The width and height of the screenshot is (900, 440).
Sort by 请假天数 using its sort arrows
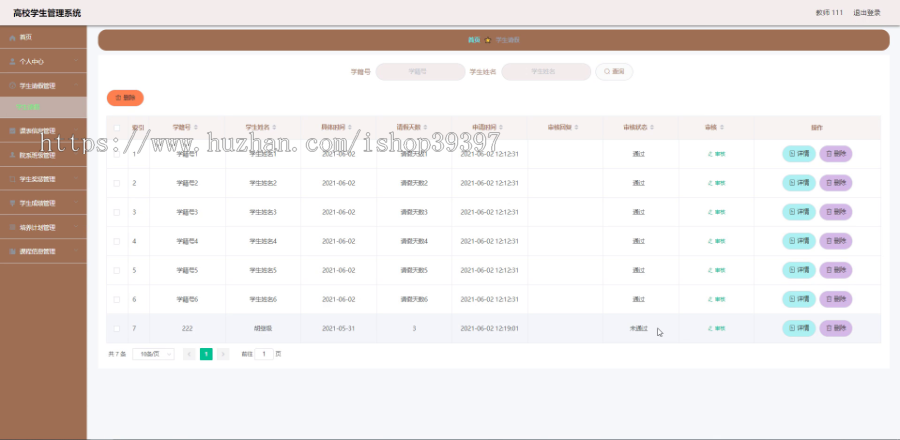pyautogui.click(x=425, y=127)
